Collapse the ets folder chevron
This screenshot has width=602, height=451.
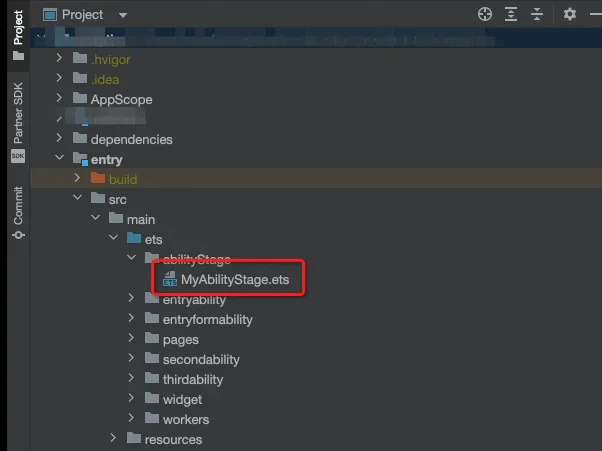point(114,237)
